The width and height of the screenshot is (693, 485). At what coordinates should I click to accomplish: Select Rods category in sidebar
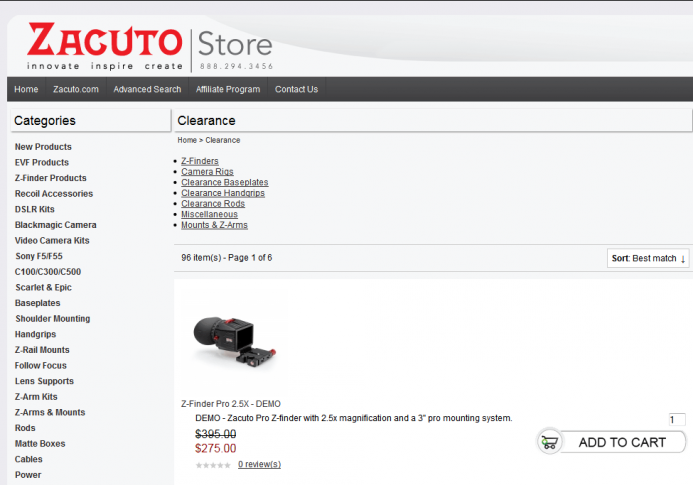pos(25,428)
